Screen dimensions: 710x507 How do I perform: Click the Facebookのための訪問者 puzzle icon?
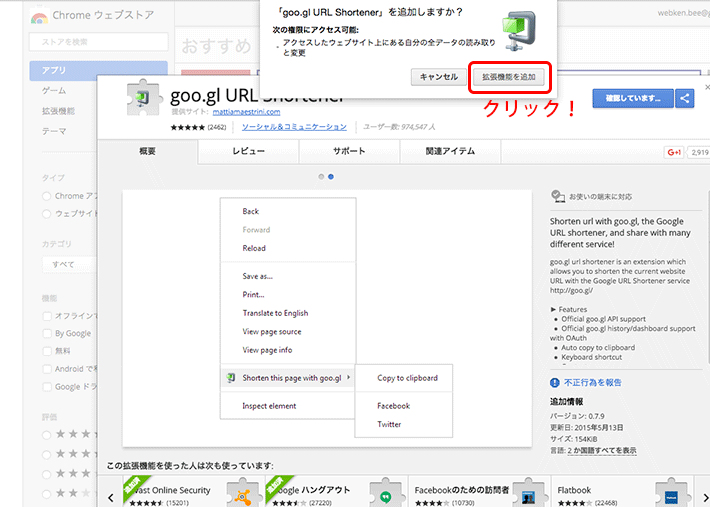[x=528, y=495]
